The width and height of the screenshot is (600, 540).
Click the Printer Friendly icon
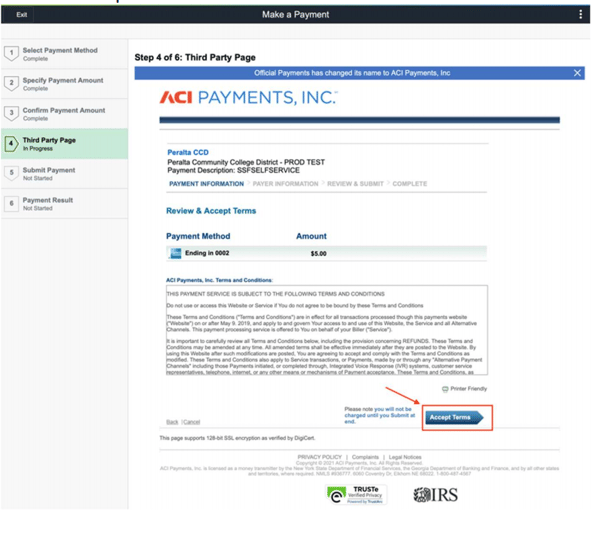pos(445,389)
